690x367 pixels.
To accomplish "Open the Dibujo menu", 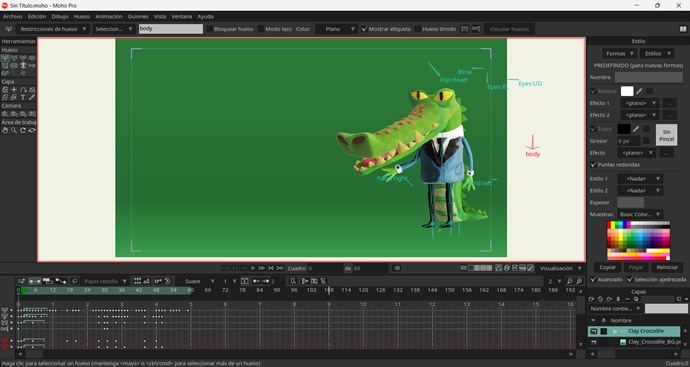I will [x=60, y=16].
